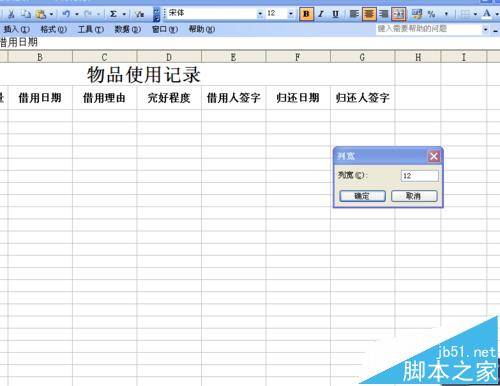The width and height of the screenshot is (500, 386).
Task: Click the AutoSum sigma icon
Action: pyautogui.click(x=113, y=14)
